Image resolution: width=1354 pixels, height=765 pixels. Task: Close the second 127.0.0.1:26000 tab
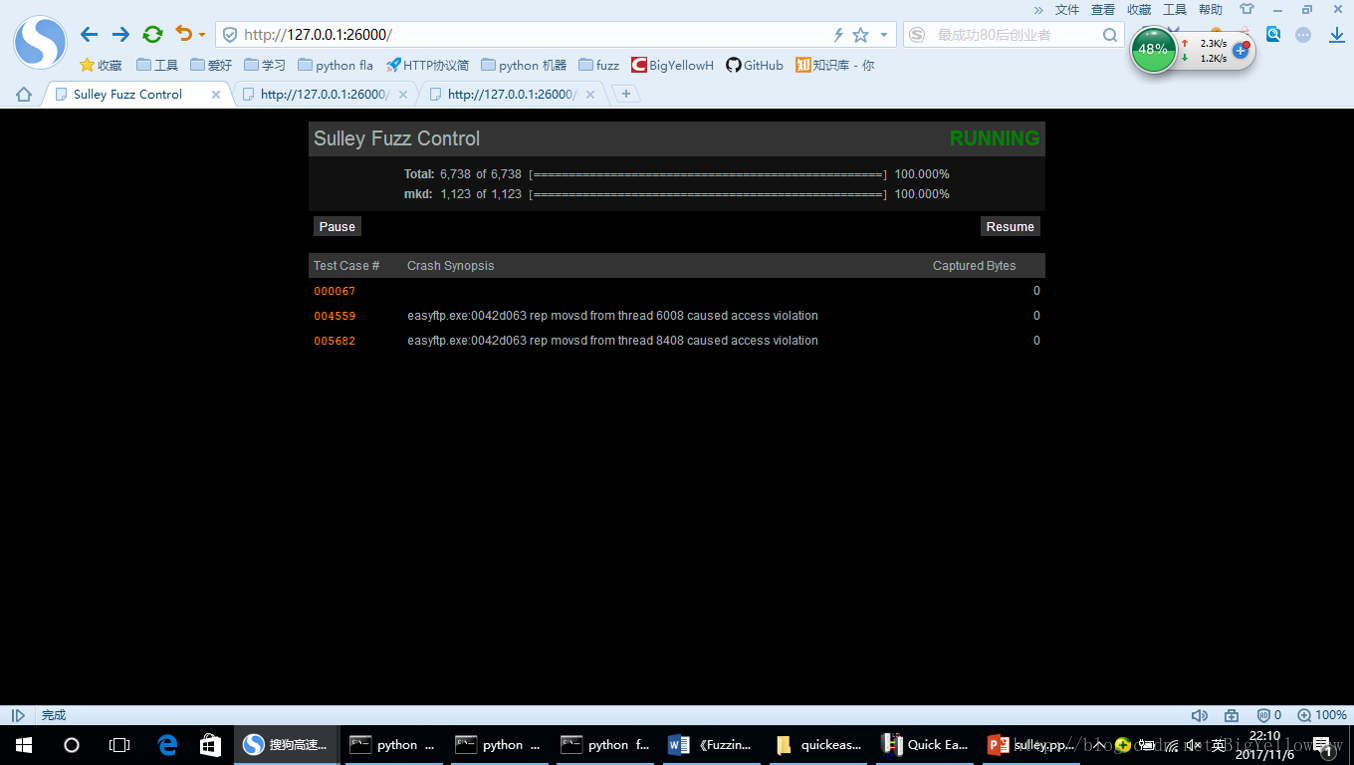[x=403, y=94]
